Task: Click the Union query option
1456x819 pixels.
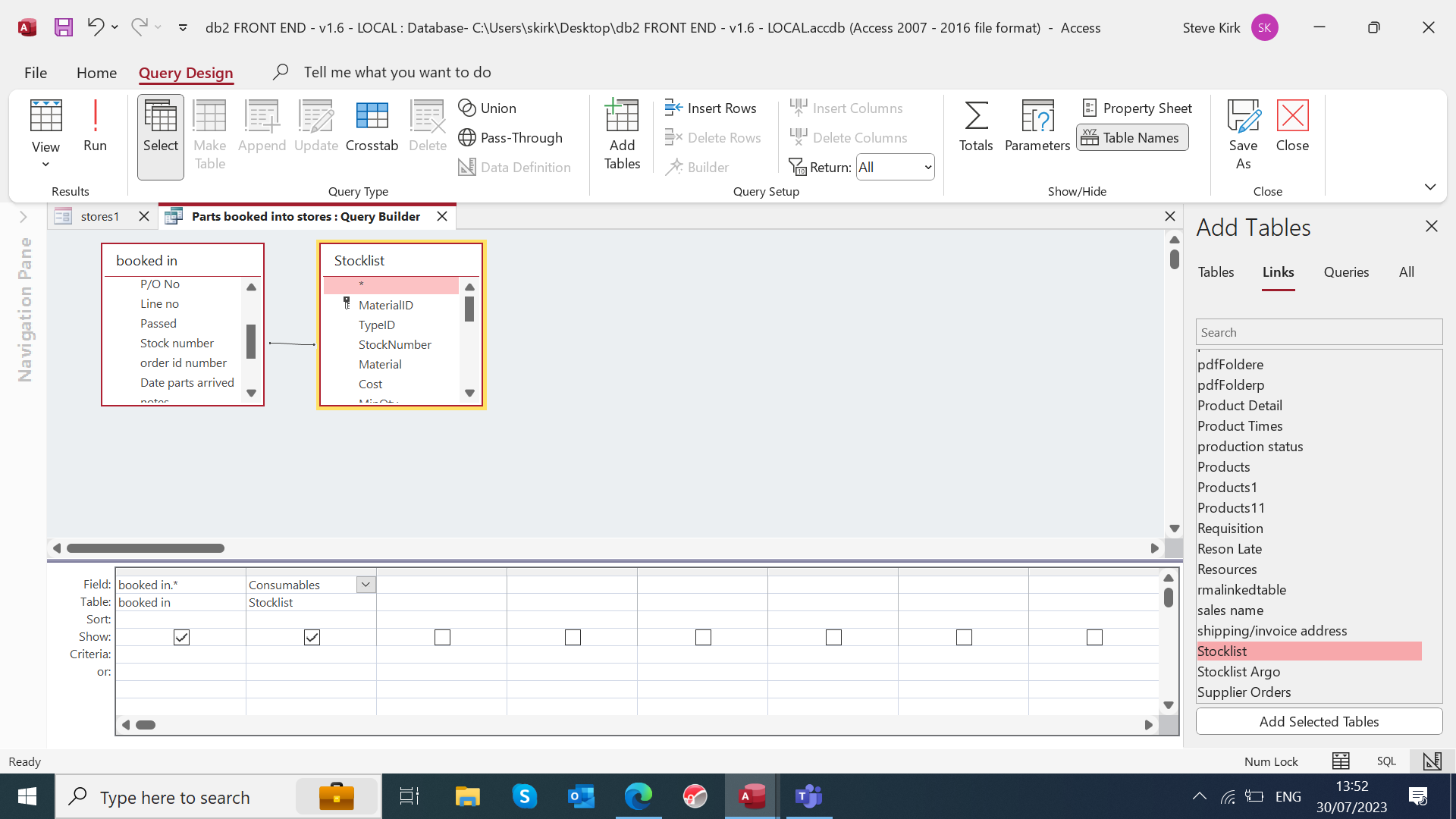Action: point(488,108)
